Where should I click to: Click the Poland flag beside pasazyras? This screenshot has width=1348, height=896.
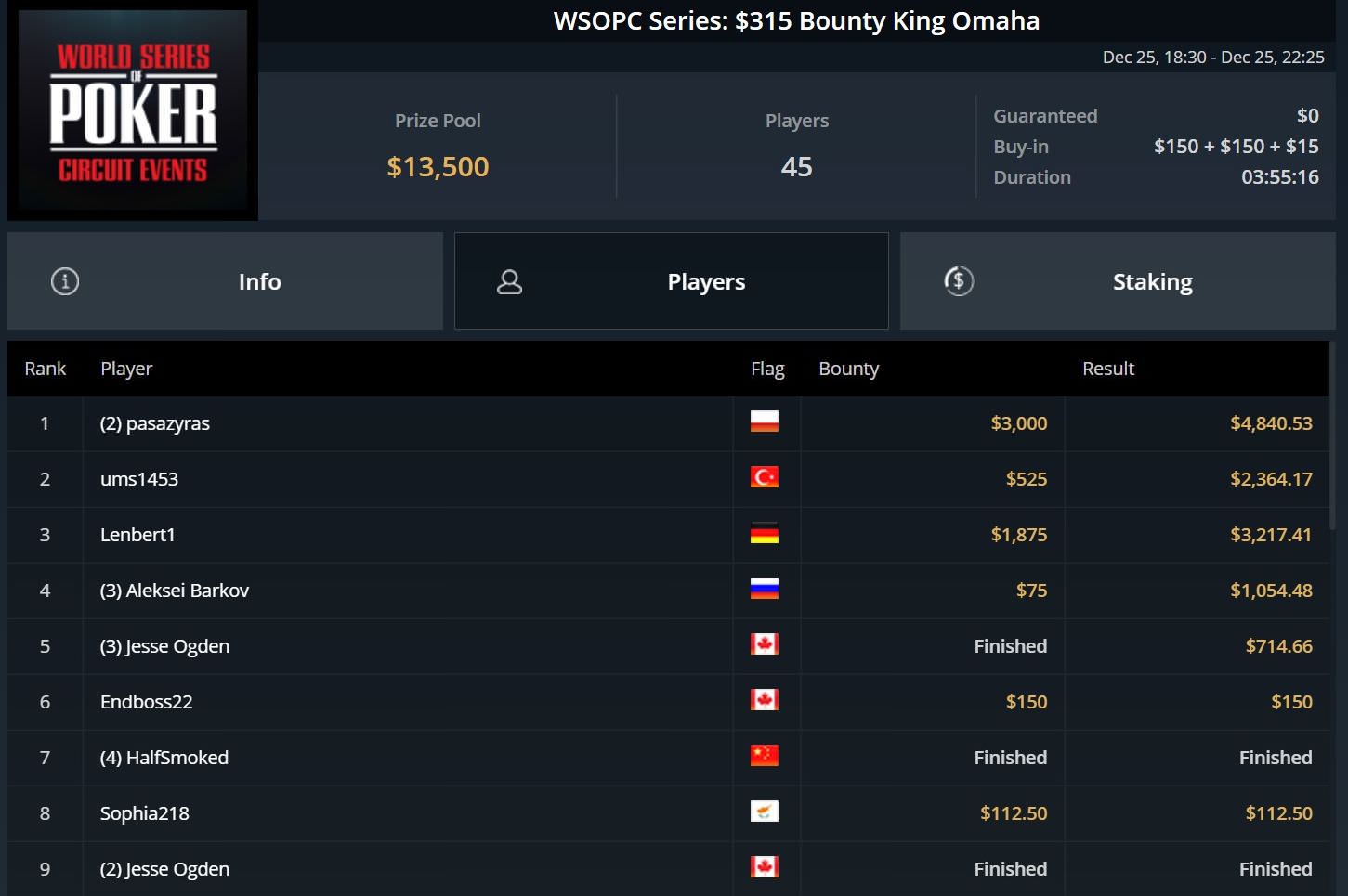point(764,422)
